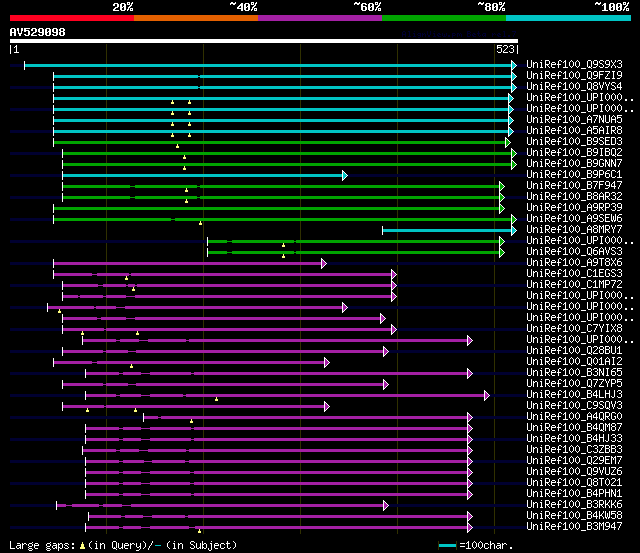Select the UniRef100_Q01AI2 label
Screen dimensions: 640x553
[574, 362]
